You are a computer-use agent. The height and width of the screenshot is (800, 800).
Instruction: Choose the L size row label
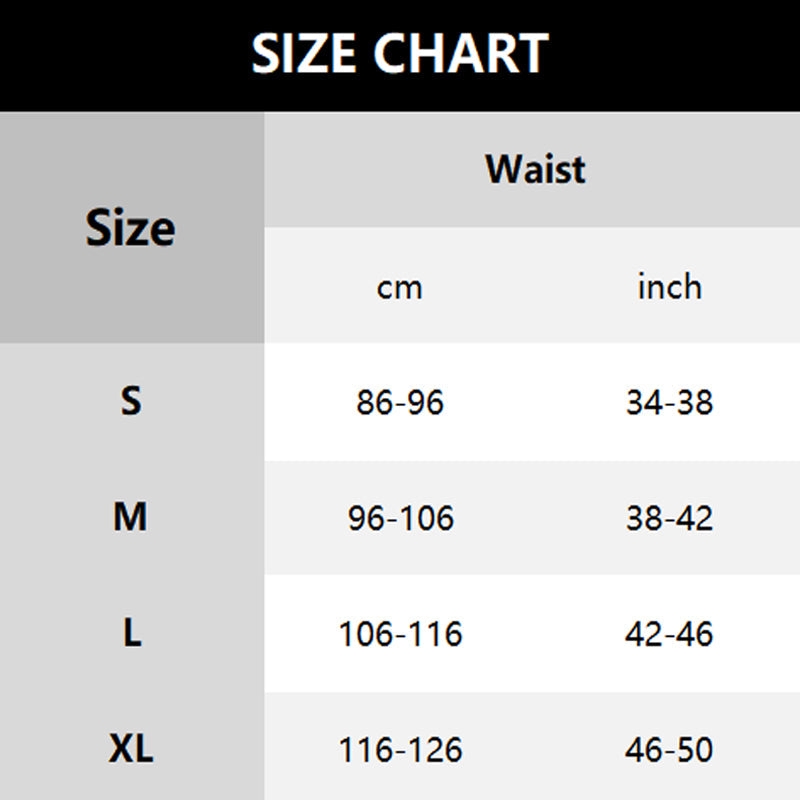(131, 634)
